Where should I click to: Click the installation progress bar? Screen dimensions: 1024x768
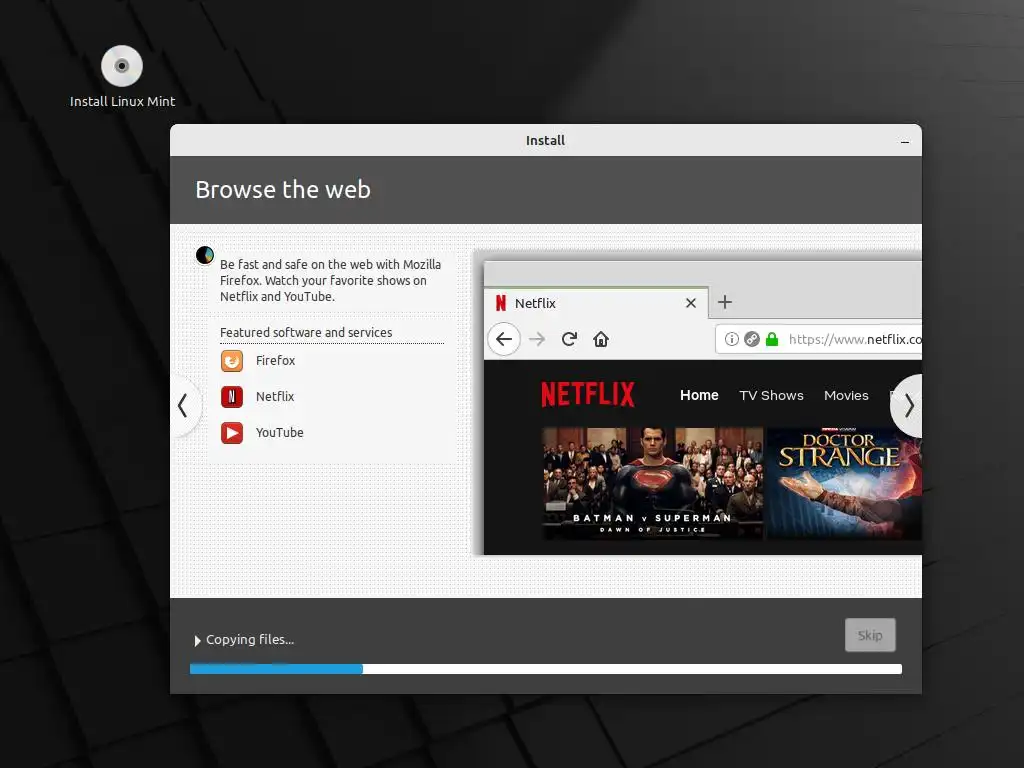pos(545,669)
